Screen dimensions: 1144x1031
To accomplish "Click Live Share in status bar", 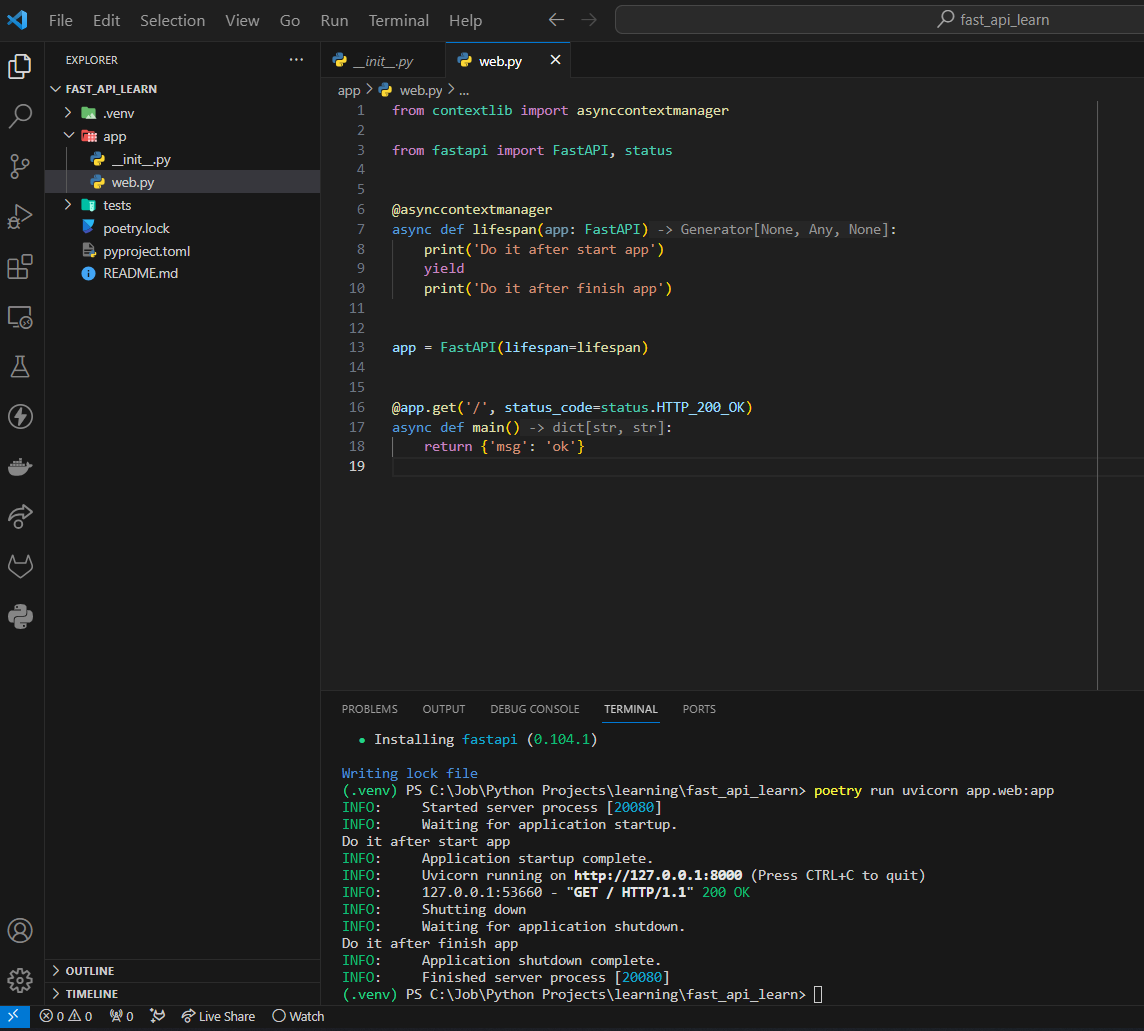I will point(218,1016).
